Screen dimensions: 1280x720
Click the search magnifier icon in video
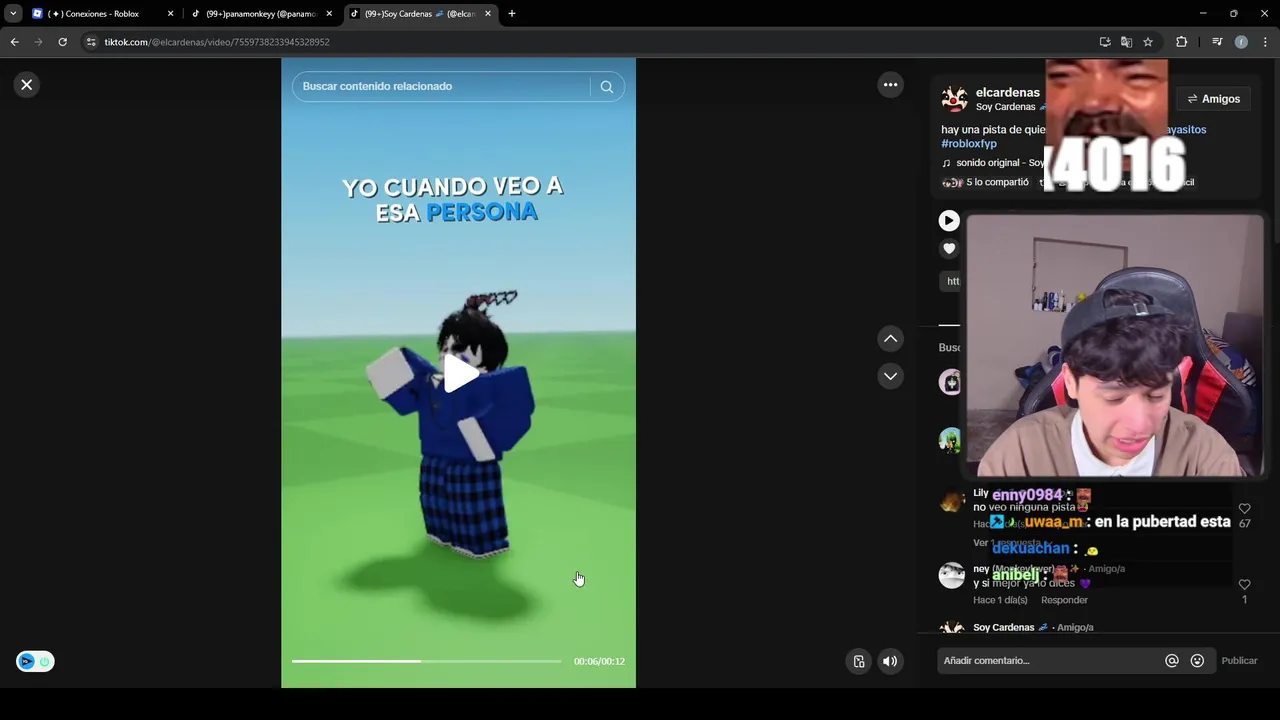(606, 87)
